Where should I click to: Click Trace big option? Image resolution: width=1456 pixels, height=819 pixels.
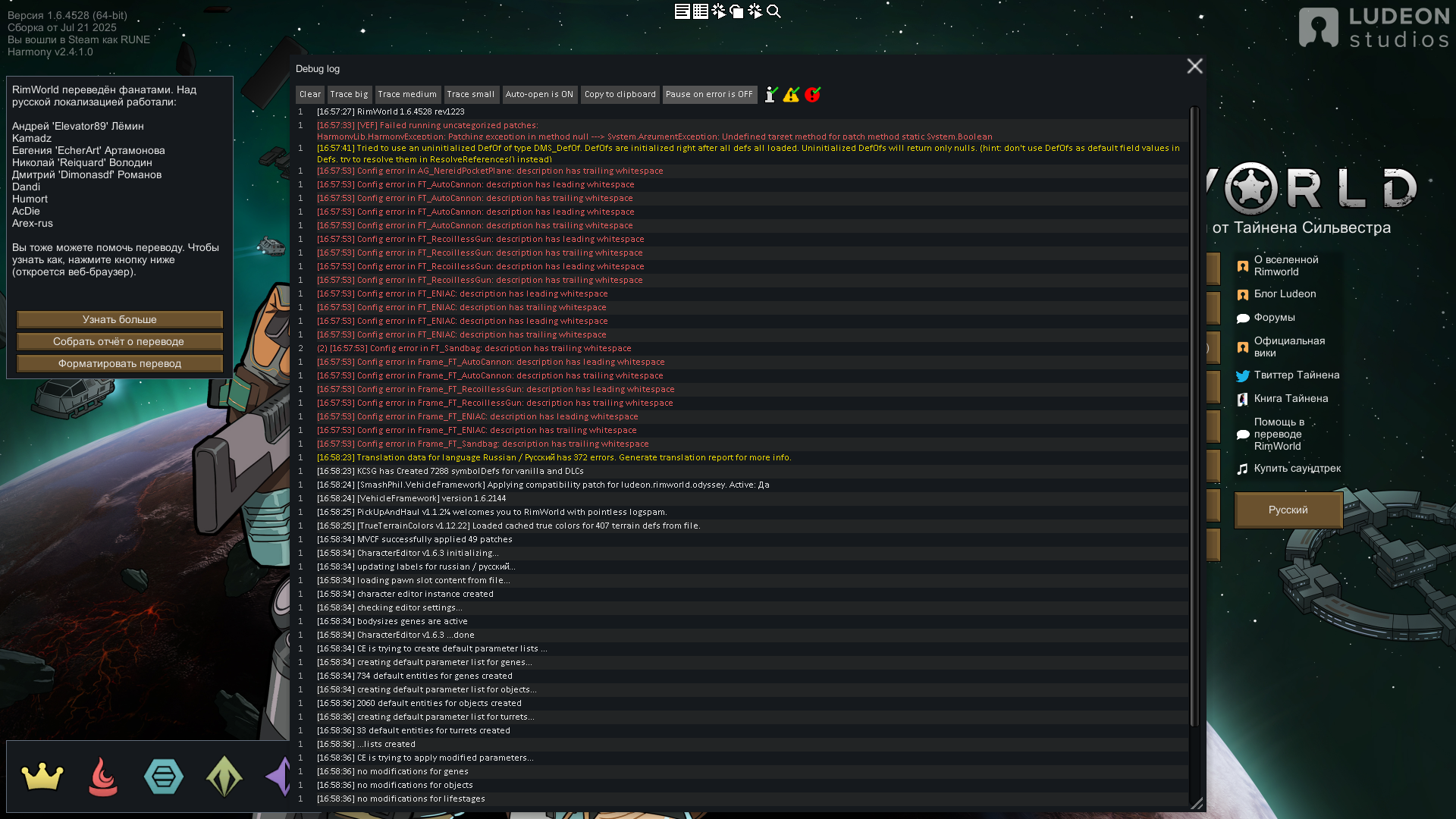pyautogui.click(x=349, y=94)
